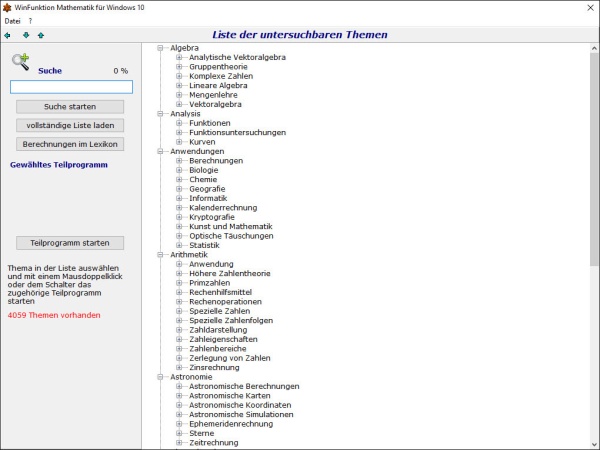Expand the Chemie node
Screen dimensions: 600x450
tap(179, 179)
